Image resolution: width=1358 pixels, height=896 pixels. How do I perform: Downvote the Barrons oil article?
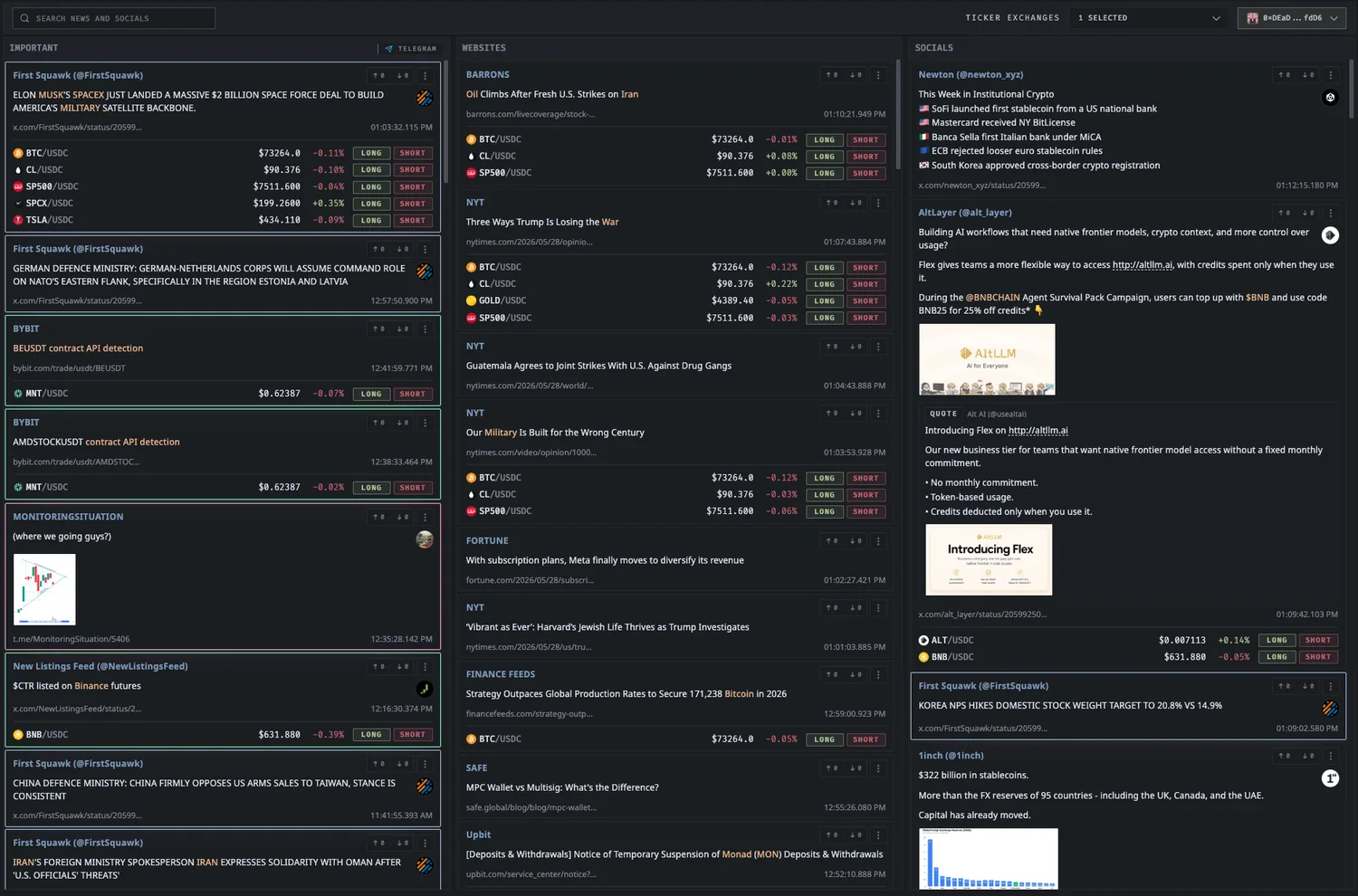click(x=855, y=75)
